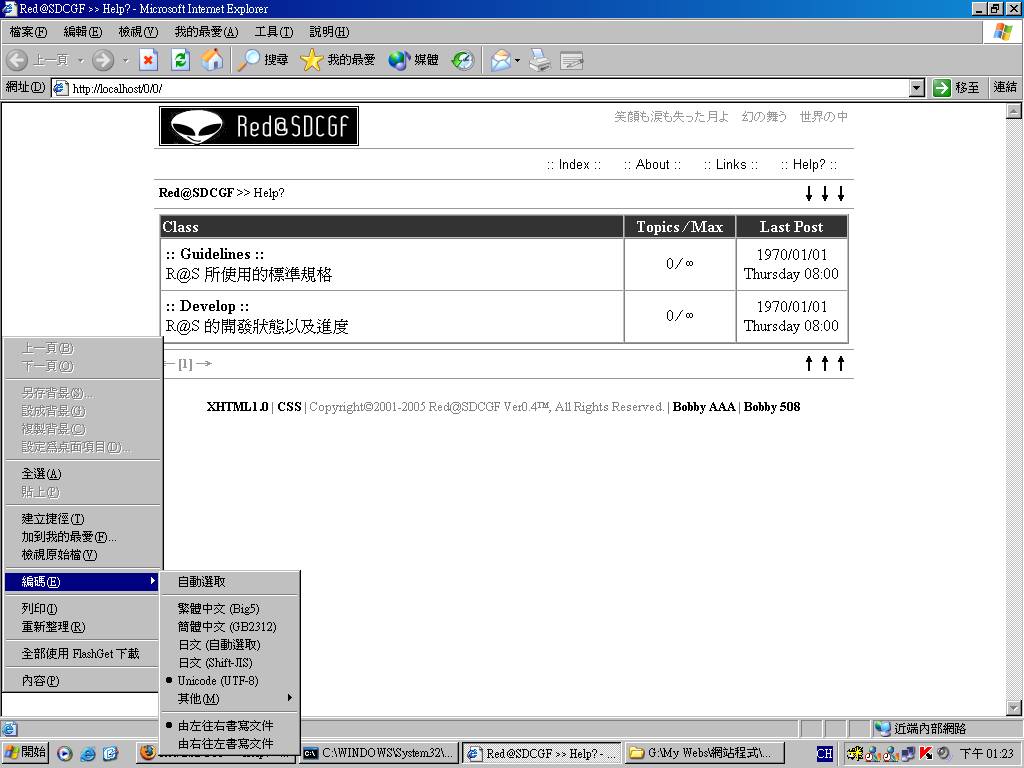Click the Stop loading X icon
The width and height of the screenshot is (1024, 768).
tap(149, 60)
